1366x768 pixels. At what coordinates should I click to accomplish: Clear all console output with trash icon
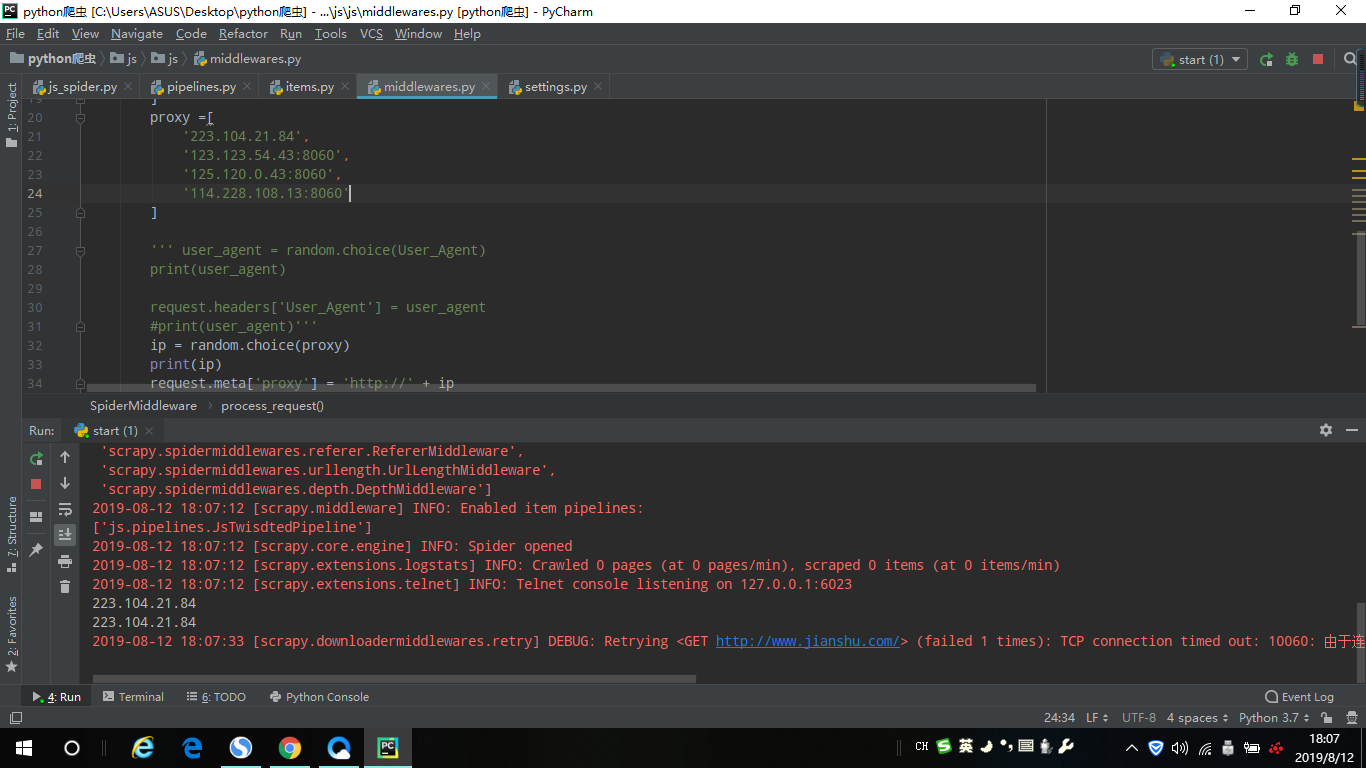click(x=65, y=587)
